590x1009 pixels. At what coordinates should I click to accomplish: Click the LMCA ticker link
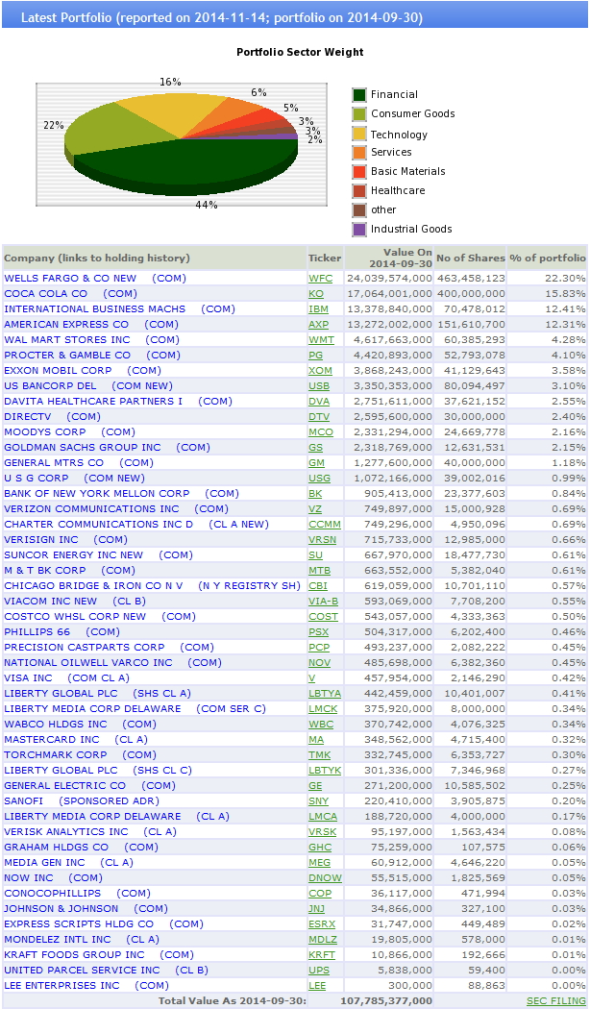pyautogui.click(x=323, y=817)
